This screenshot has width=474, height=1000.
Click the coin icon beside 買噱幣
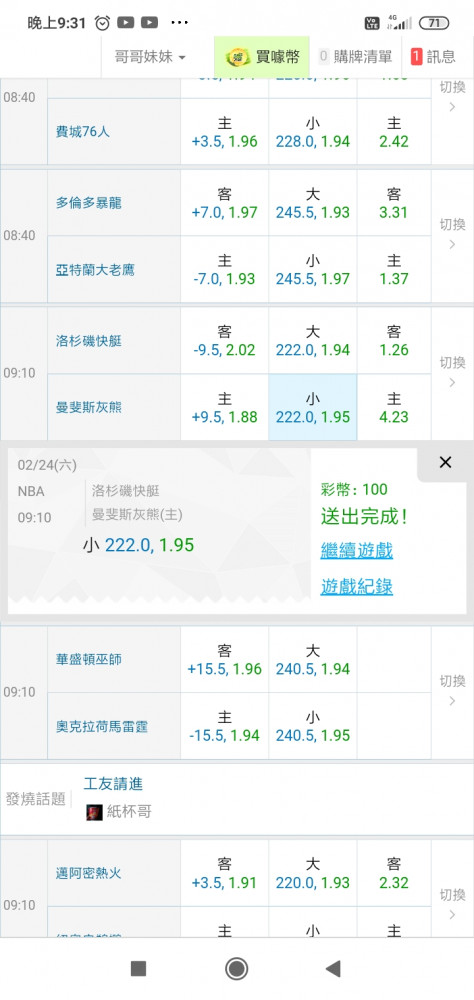(x=239, y=57)
